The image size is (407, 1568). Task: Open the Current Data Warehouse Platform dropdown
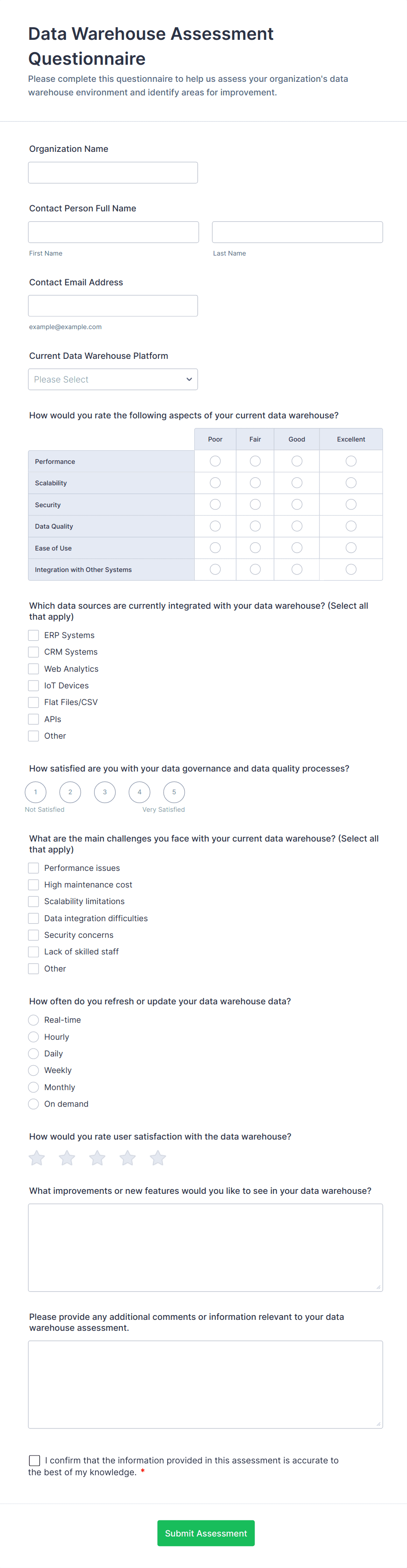click(x=112, y=379)
